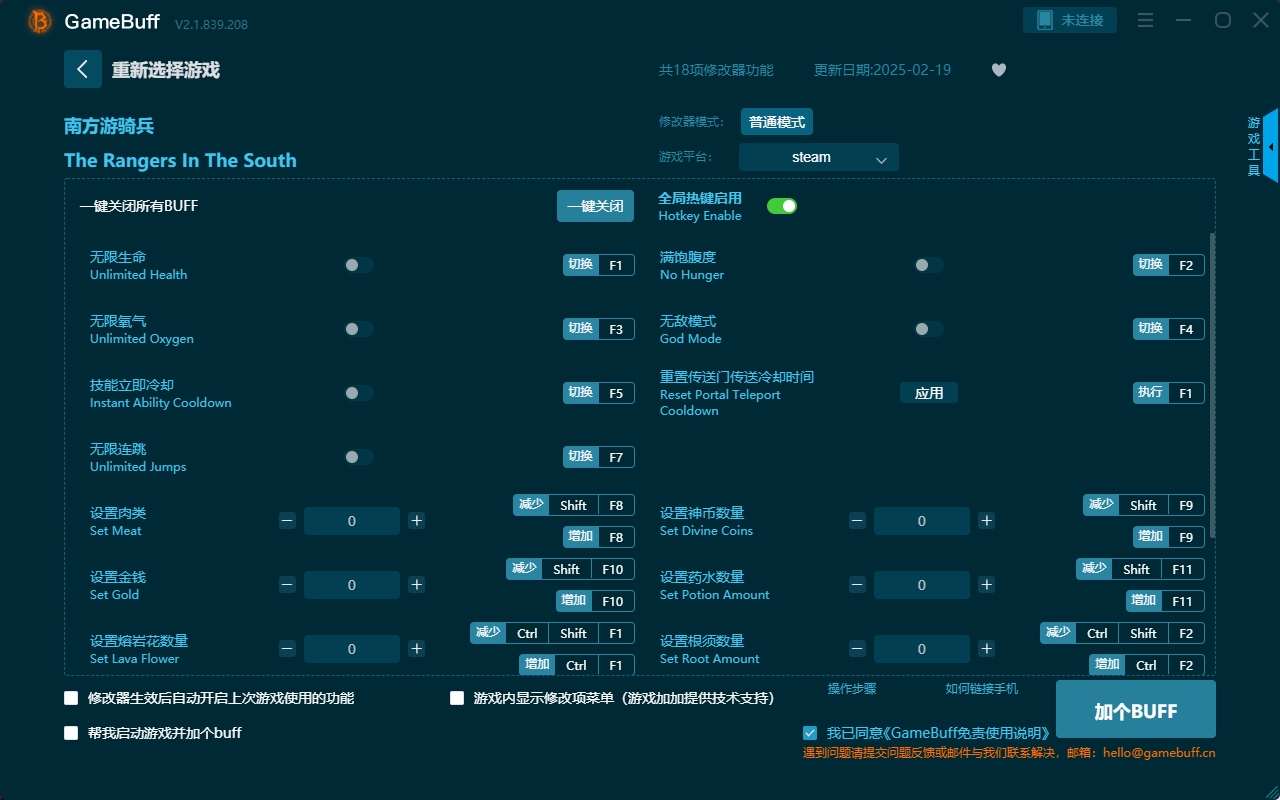Enable the 全局热键启用 hotkey toggle
This screenshot has height=800, width=1280.
pos(781,205)
